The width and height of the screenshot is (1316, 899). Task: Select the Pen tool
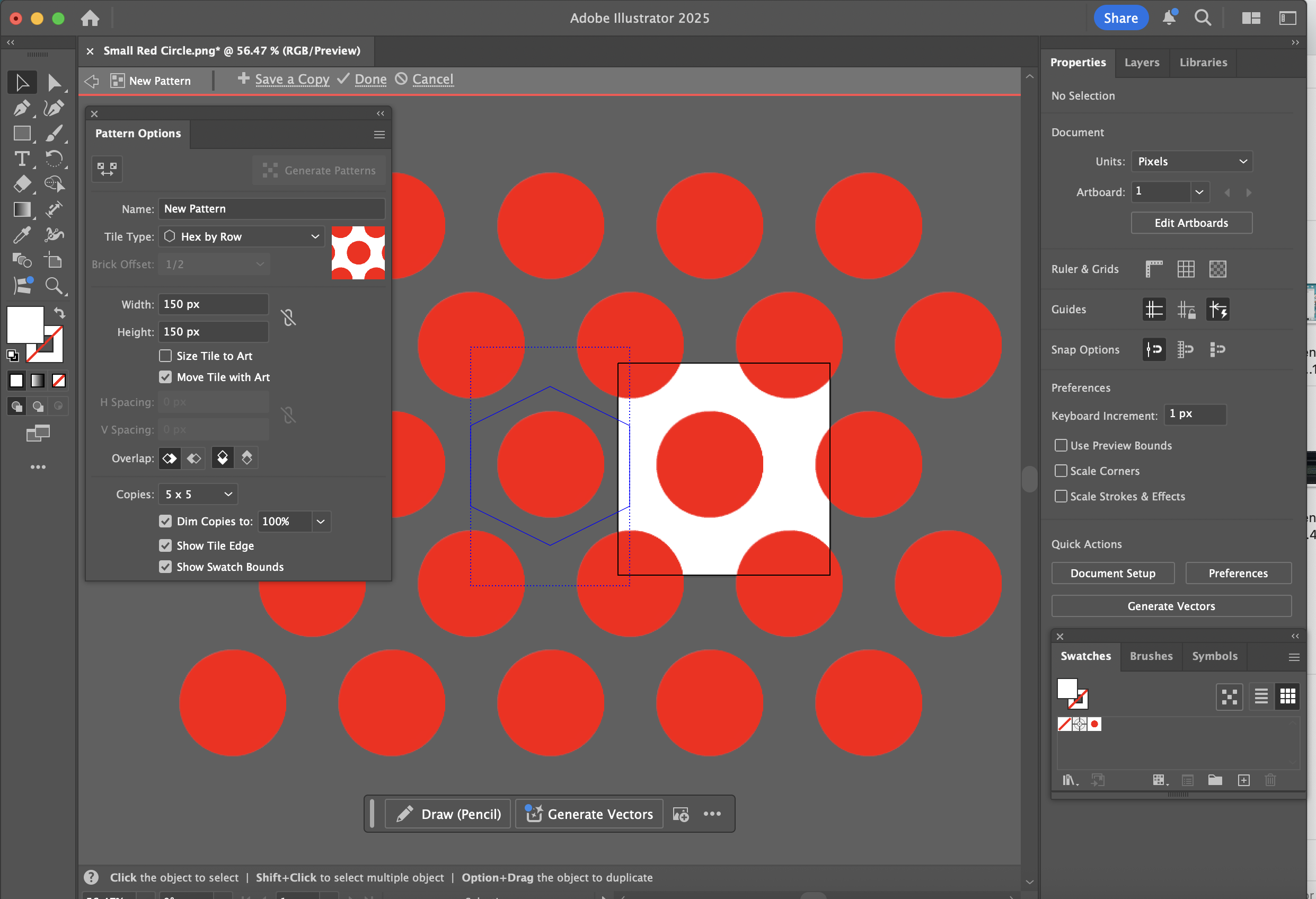click(x=22, y=108)
